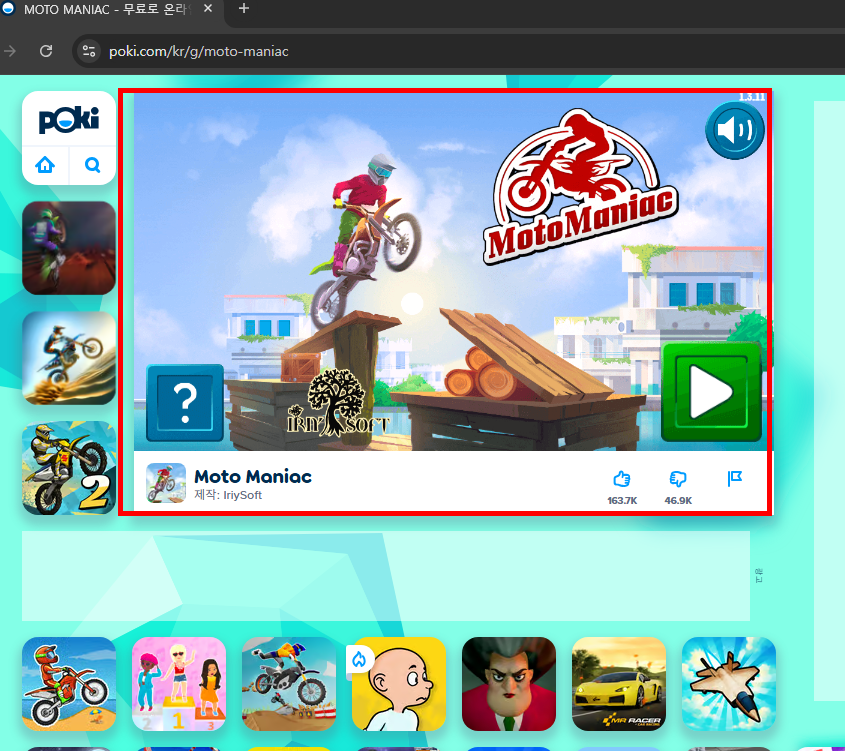
Task: Dislike the game with thumbs-down icon
Action: pos(677,478)
